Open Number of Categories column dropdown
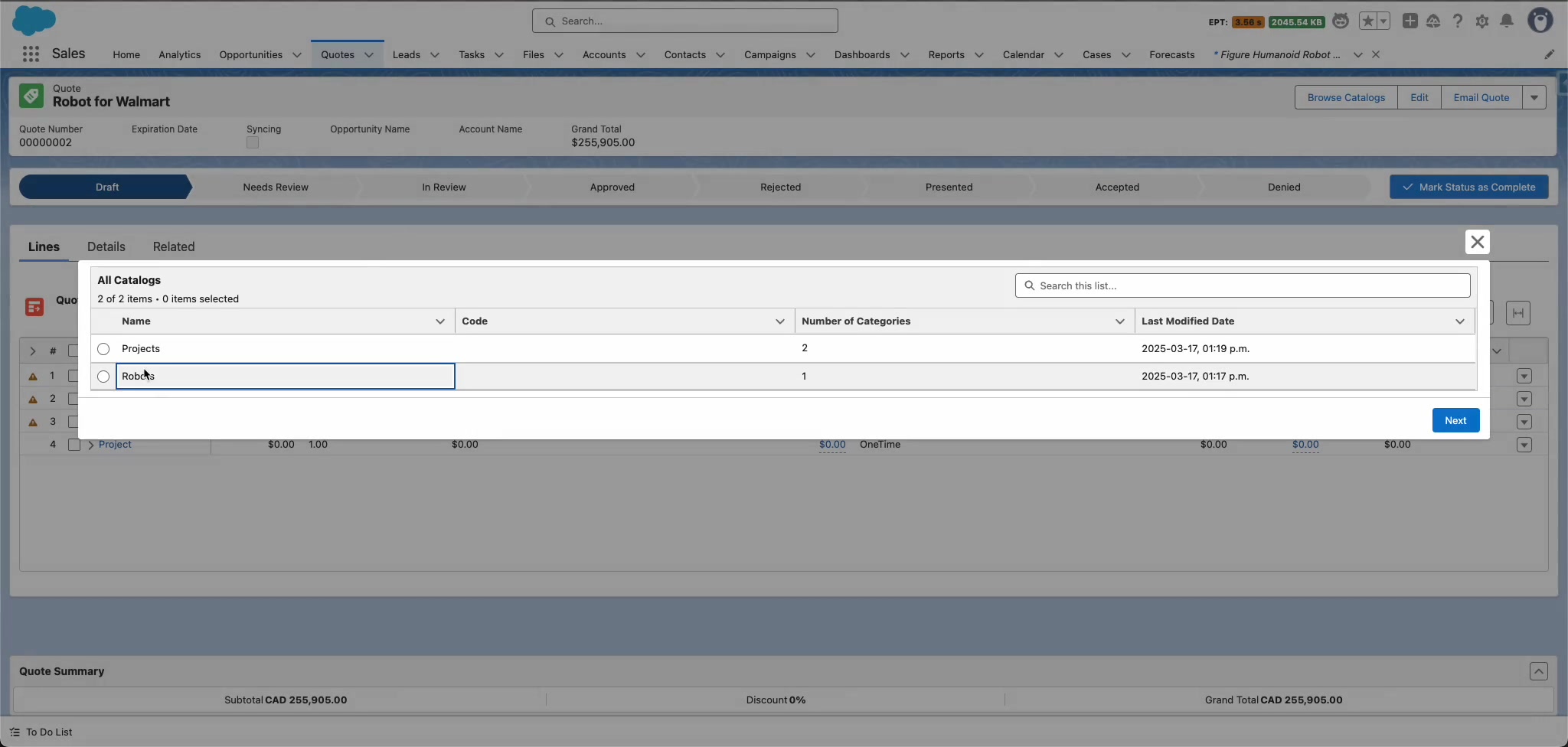The width and height of the screenshot is (1568, 747). coord(1120,321)
